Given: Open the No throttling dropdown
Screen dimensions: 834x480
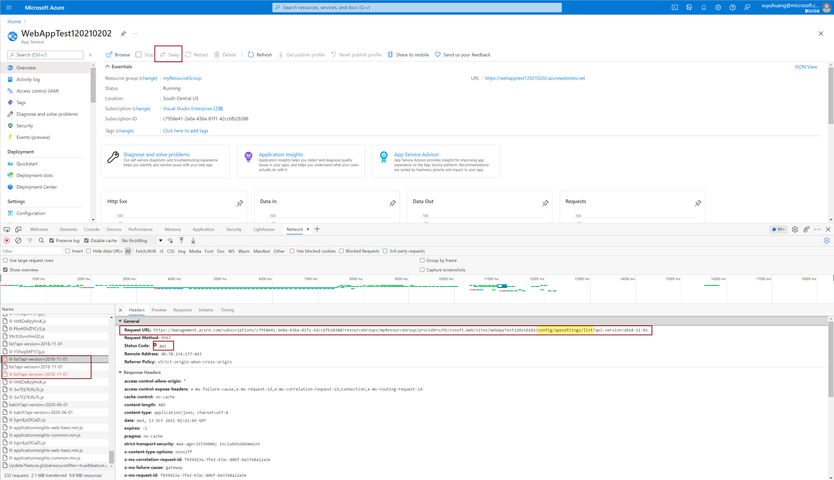Looking at the screenshot, I should 142,241.
